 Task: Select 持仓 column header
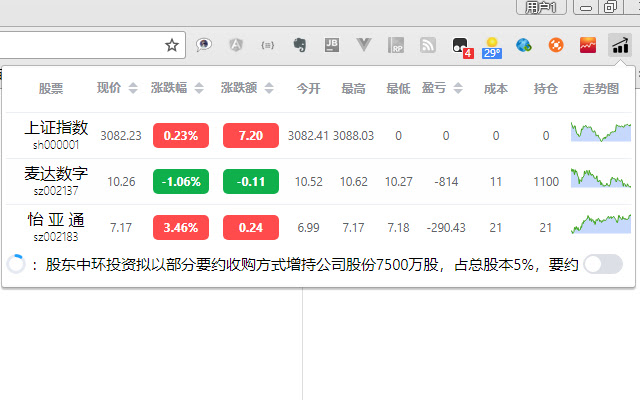coord(546,88)
